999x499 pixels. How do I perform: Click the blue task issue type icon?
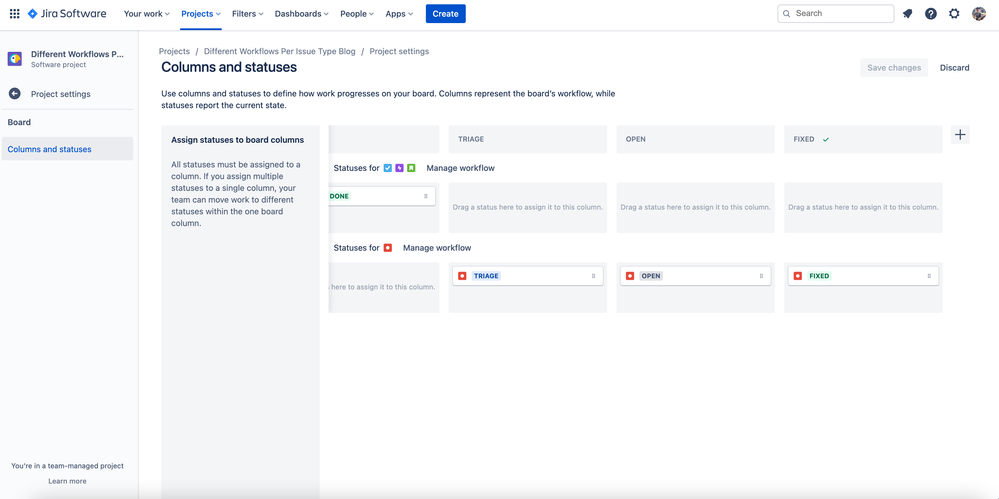[388, 168]
